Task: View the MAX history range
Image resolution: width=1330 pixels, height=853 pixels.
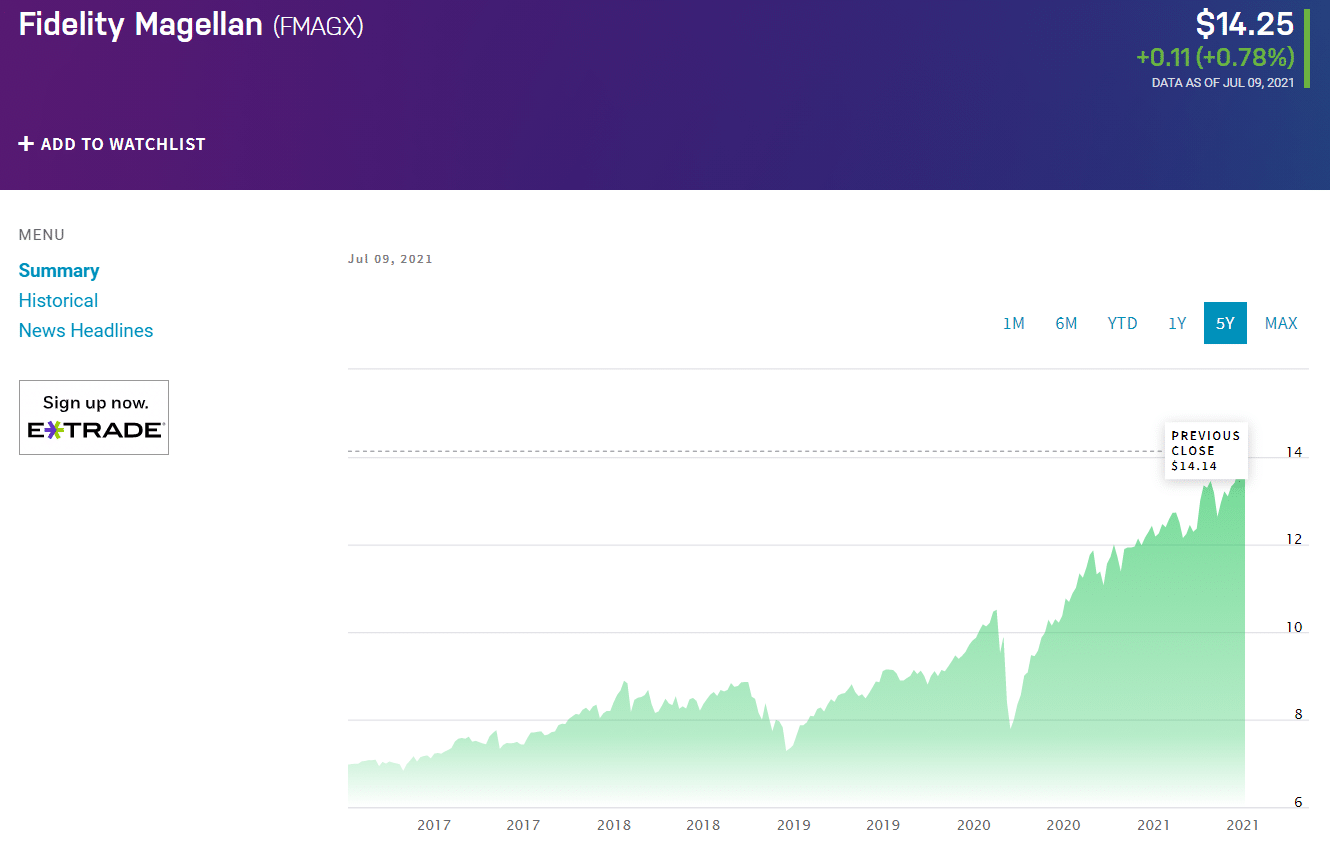Action: [1281, 323]
